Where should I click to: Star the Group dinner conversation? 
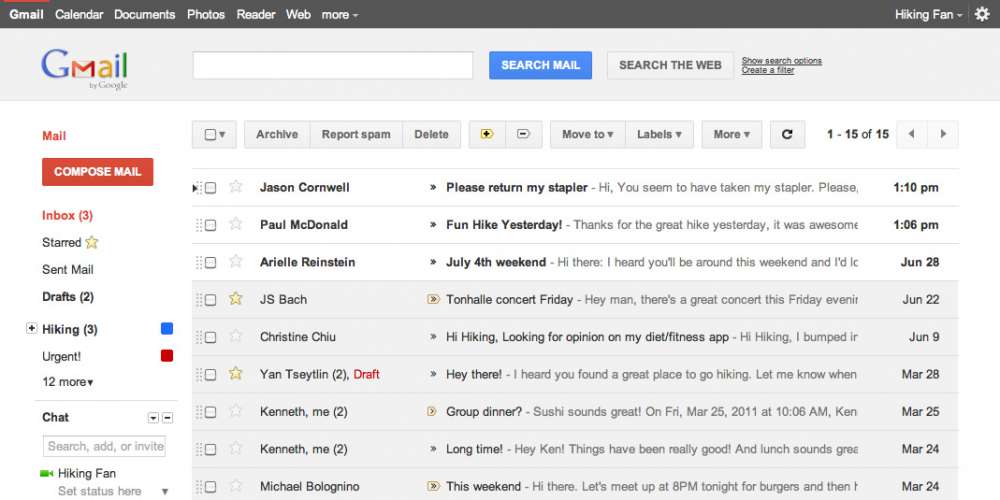pos(236,411)
